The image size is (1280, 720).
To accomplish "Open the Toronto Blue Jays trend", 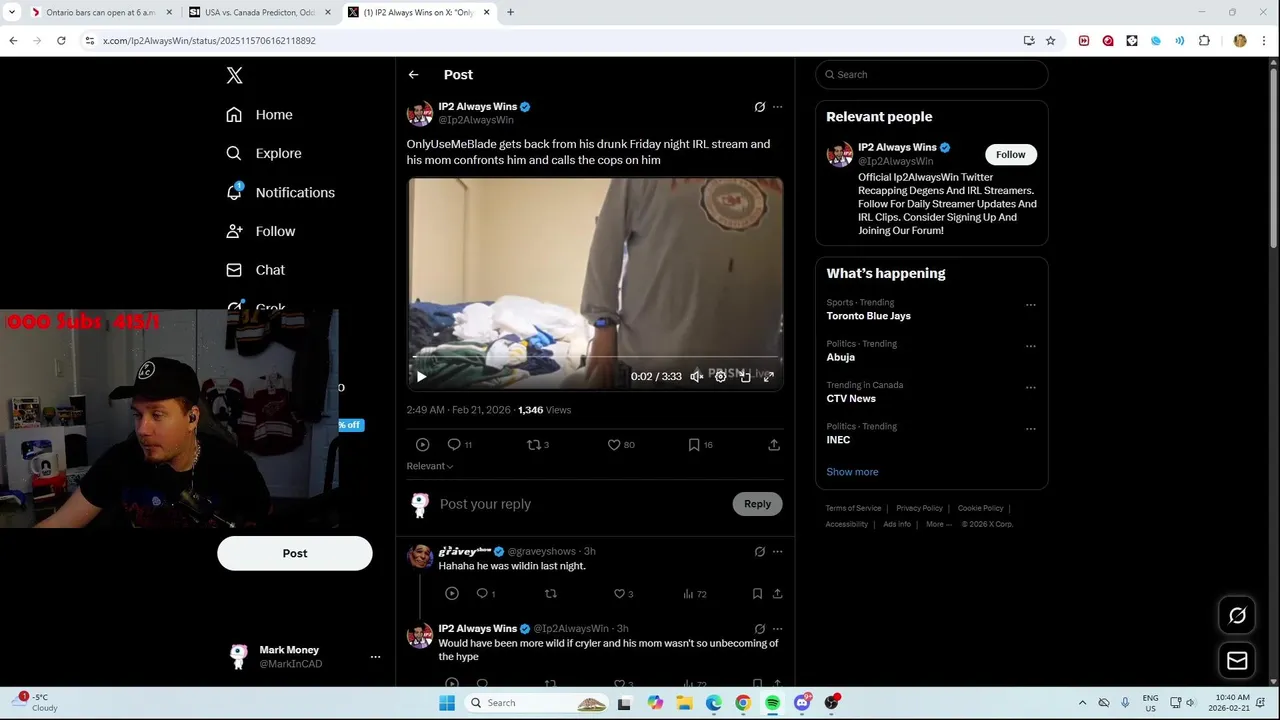I will [868, 316].
